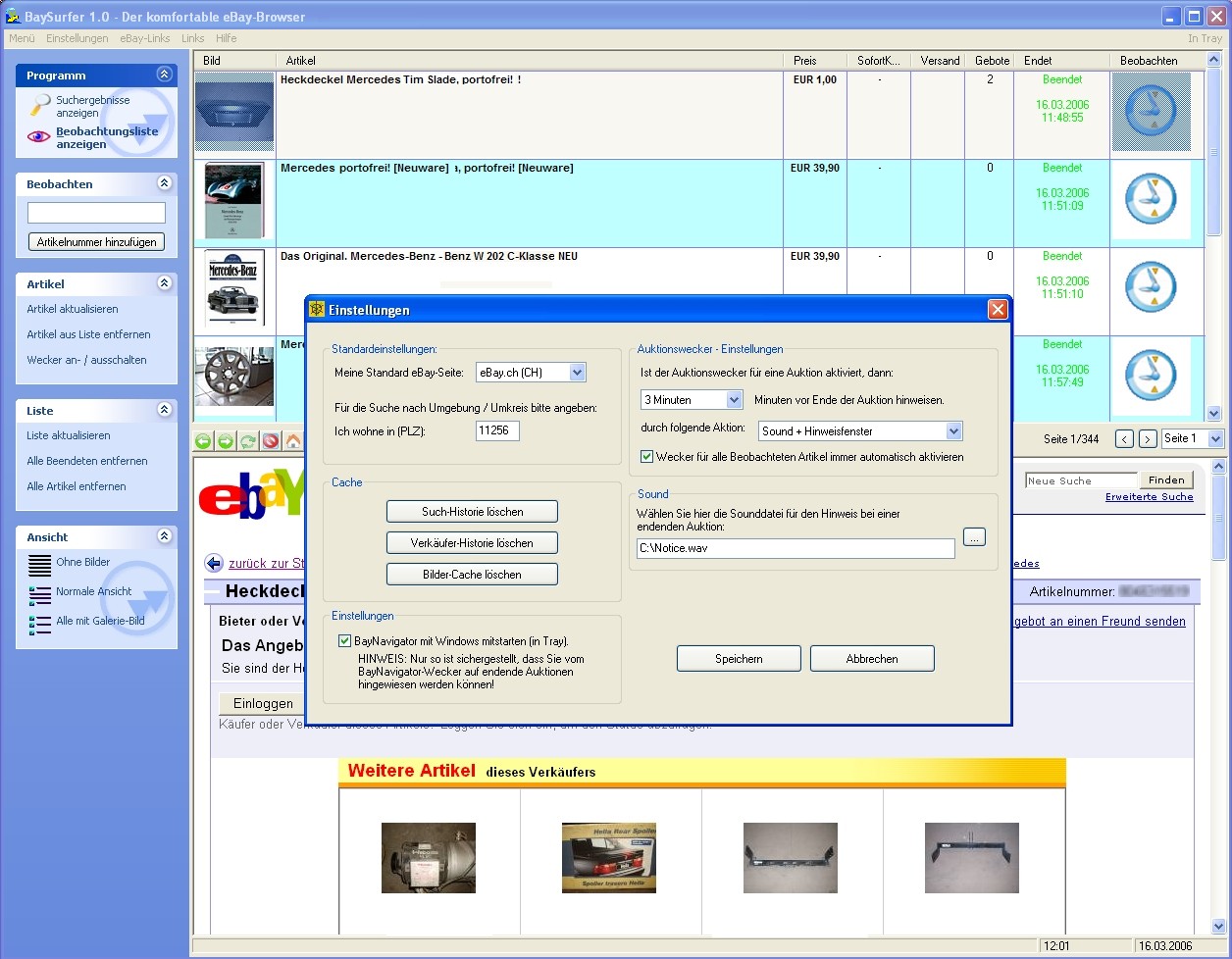The height and width of the screenshot is (959, 1232).
Task: Open the Sound + Hinweisfenster action dropdown
Action: click(953, 430)
